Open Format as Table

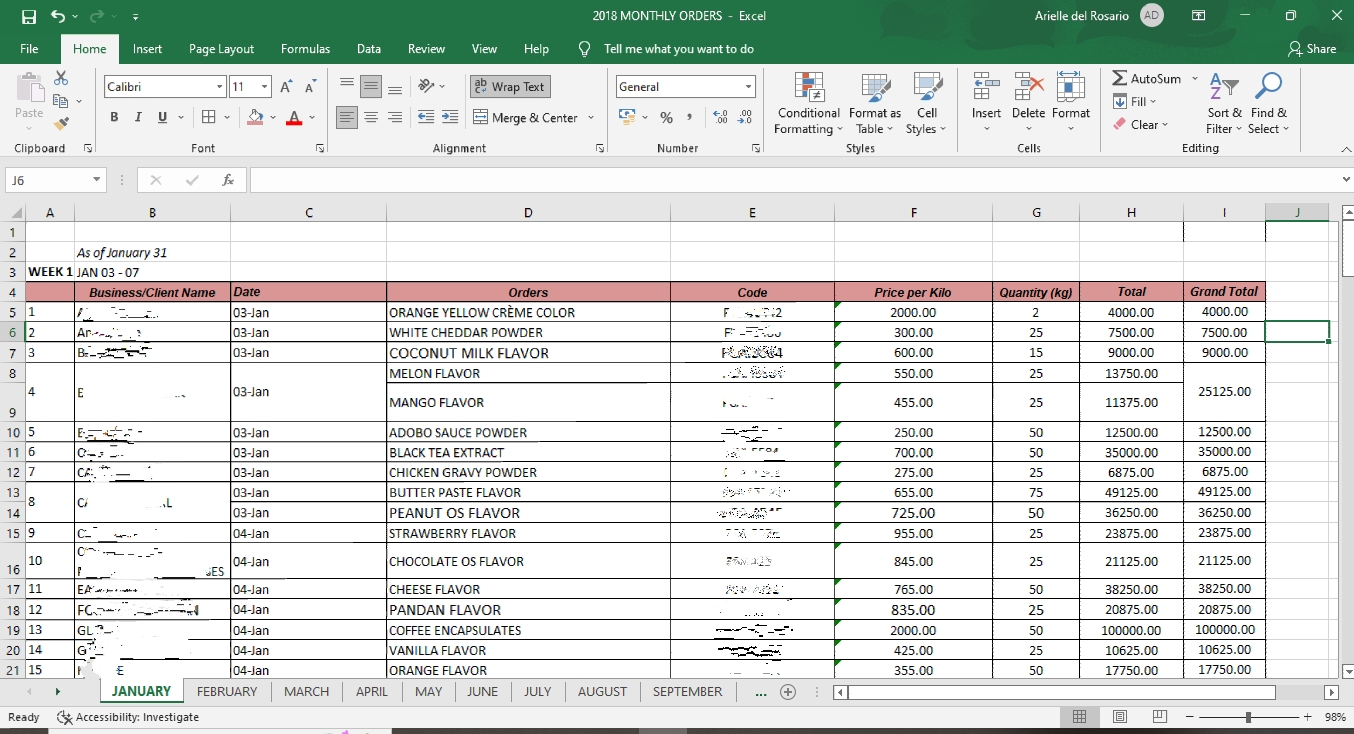[x=875, y=103]
